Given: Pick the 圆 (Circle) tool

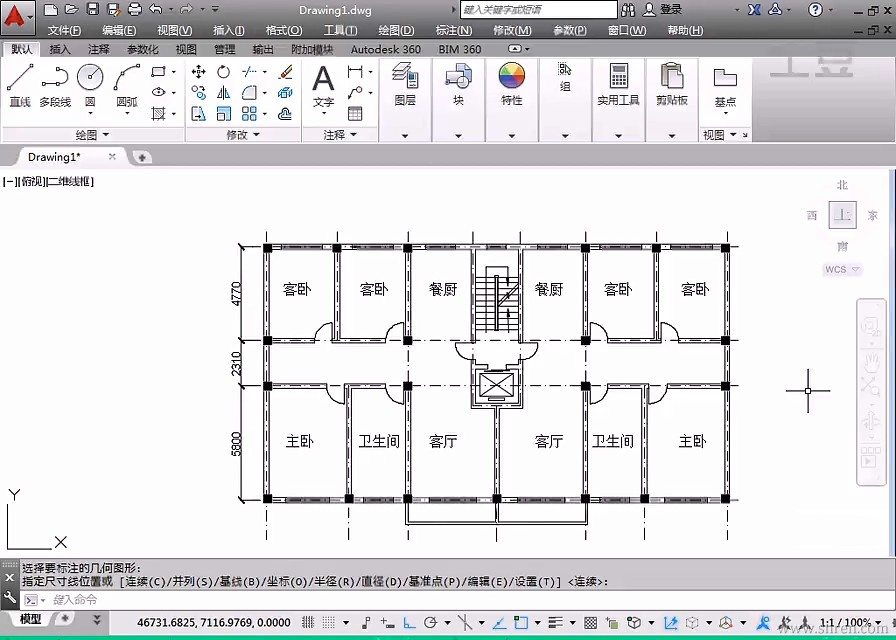Looking at the screenshot, I should coord(90,78).
